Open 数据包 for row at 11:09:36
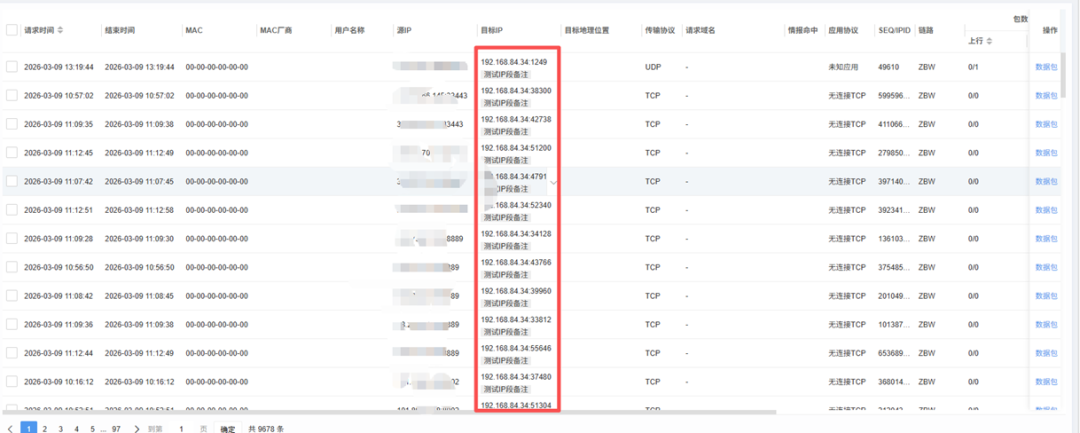Image resolution: width=1080 pixels, height=433 pixels. (1046, 324)
